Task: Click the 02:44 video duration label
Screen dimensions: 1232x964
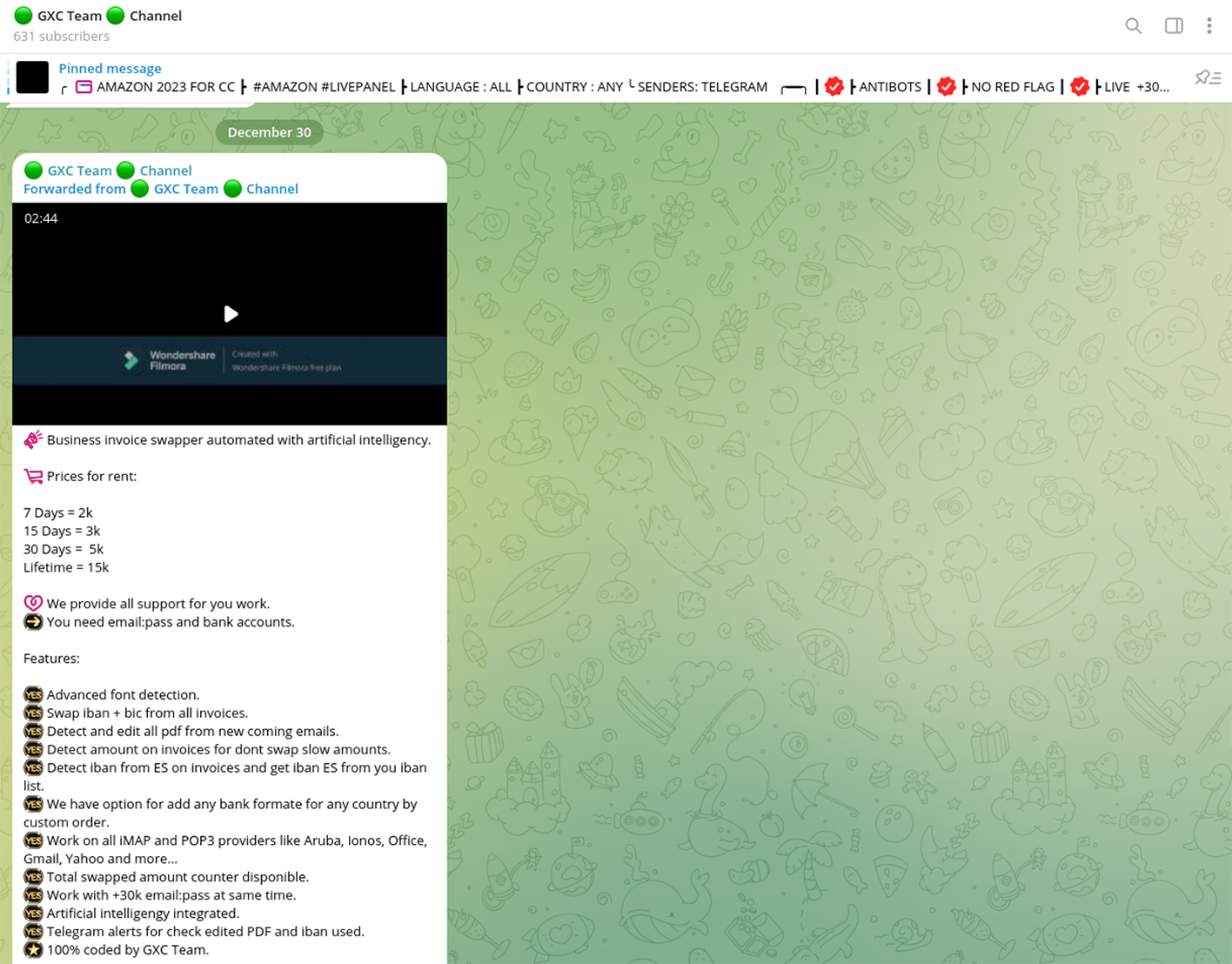Action: click(41, 218)
